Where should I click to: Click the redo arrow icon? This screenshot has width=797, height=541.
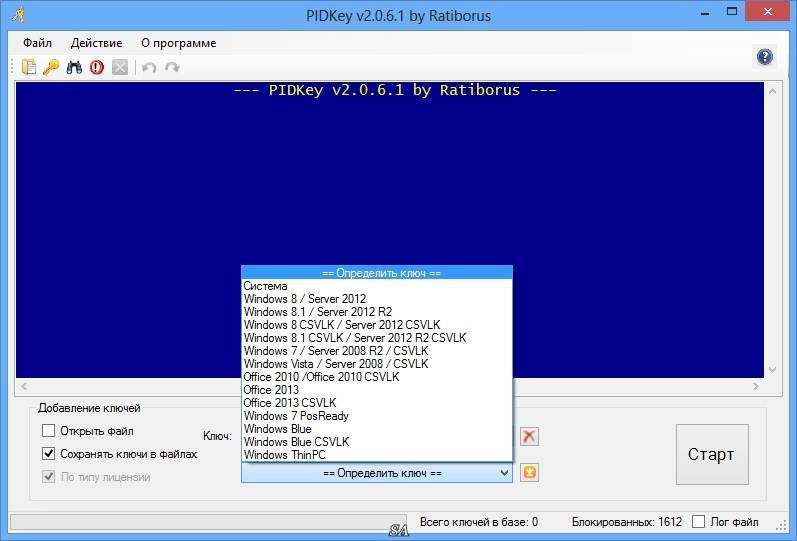pos(172,67)
